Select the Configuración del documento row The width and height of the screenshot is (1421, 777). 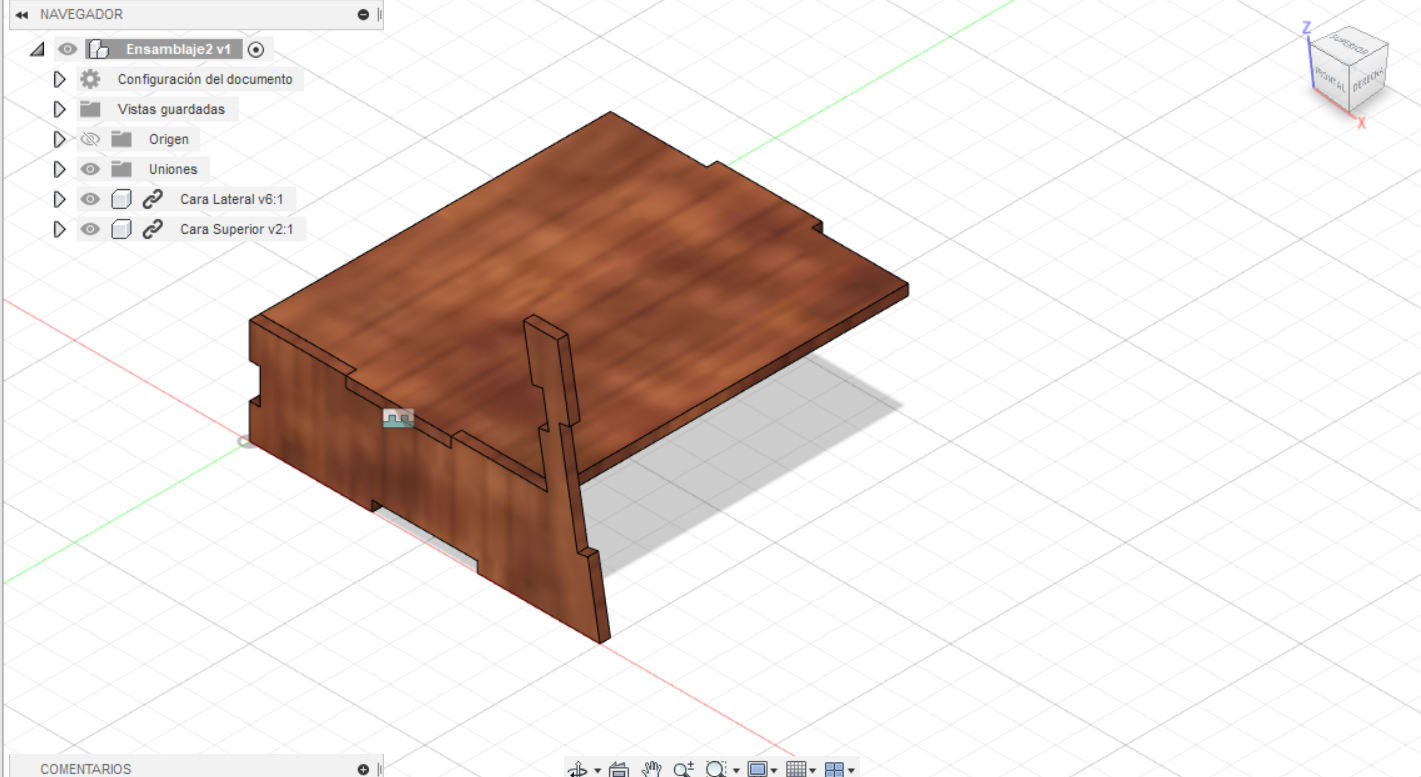coord(190,79)
